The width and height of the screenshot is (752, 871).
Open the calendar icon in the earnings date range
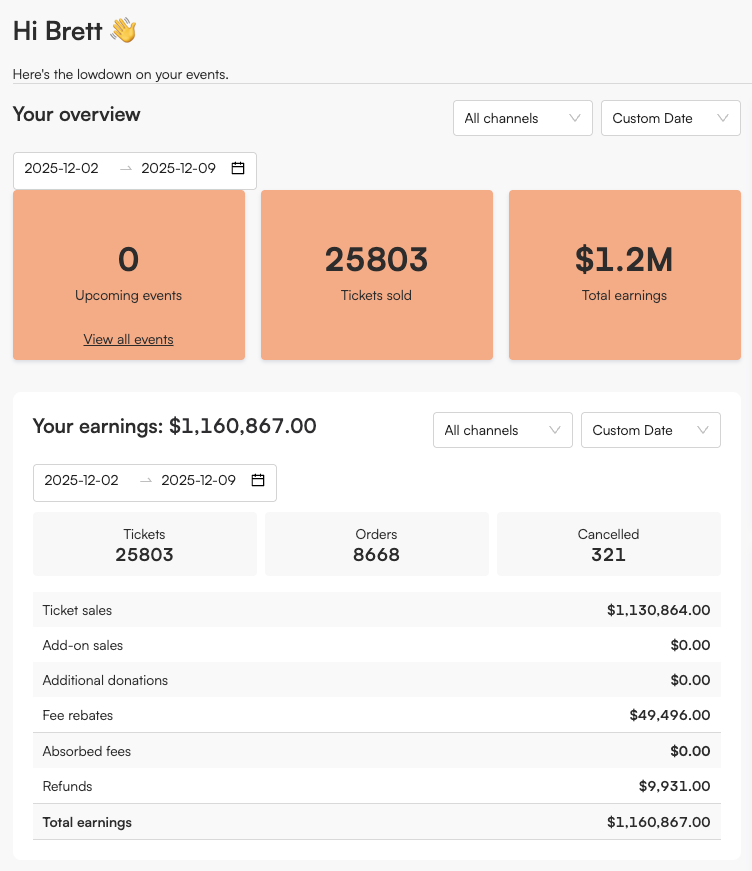(258, 481)
